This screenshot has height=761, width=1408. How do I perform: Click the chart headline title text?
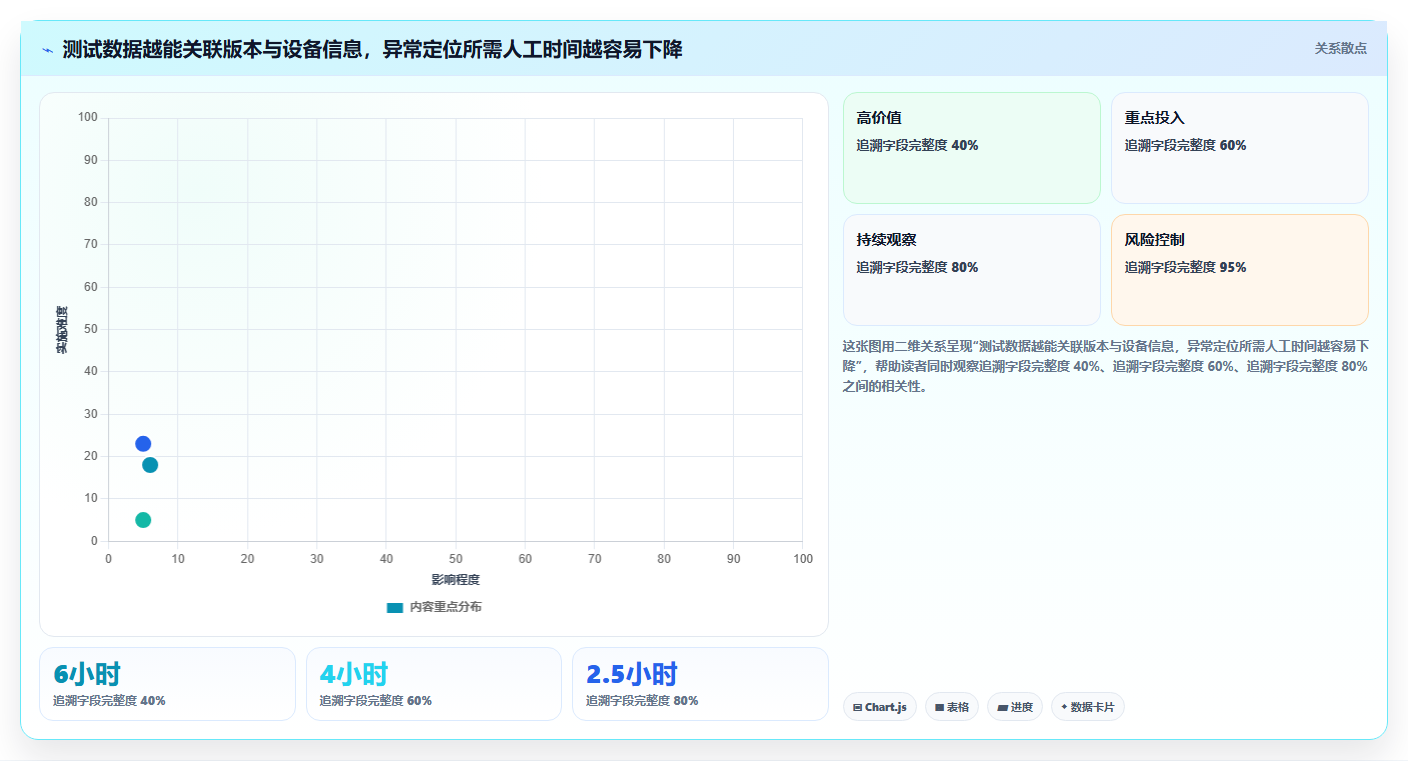[372, 49]
